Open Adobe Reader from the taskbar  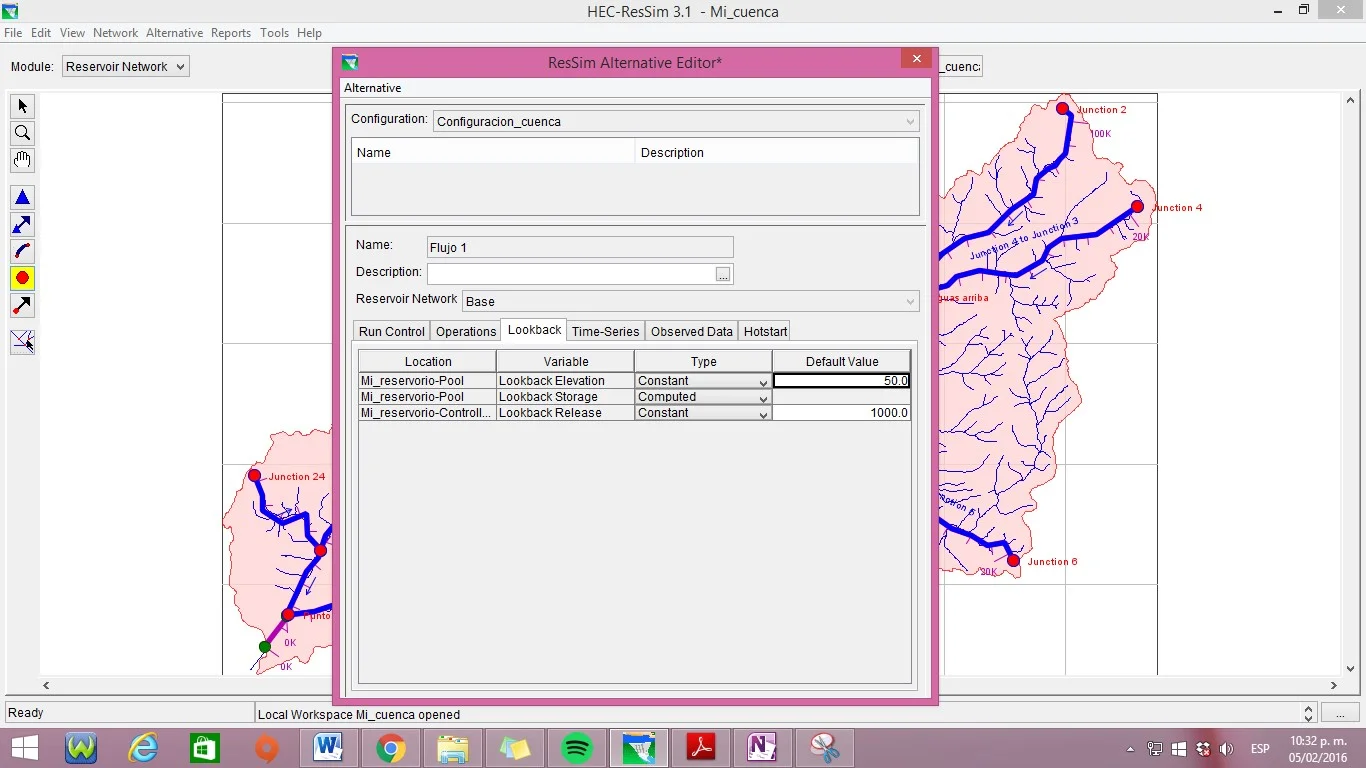coord(701,748)
